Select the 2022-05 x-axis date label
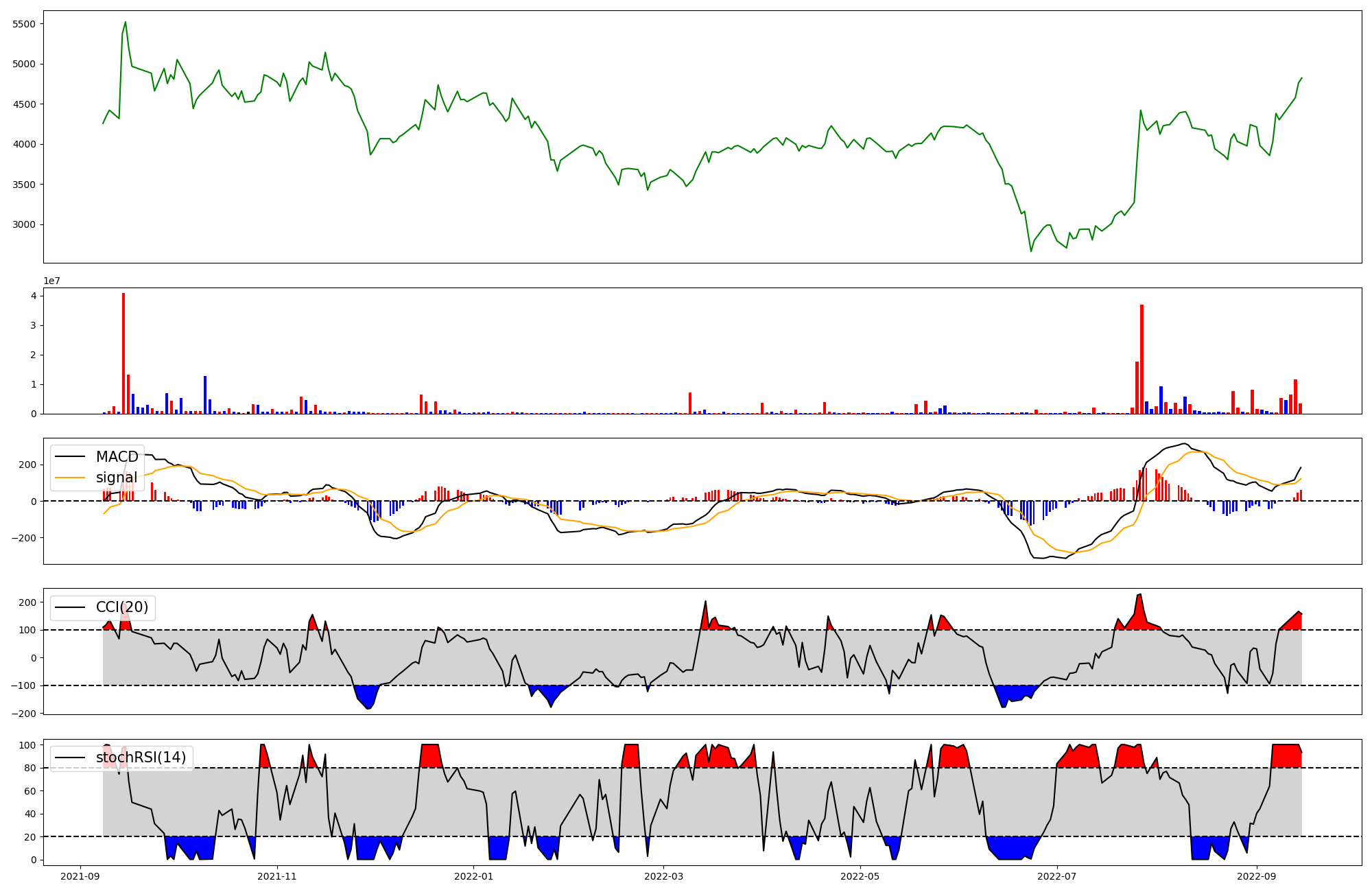 coord(860,876)
